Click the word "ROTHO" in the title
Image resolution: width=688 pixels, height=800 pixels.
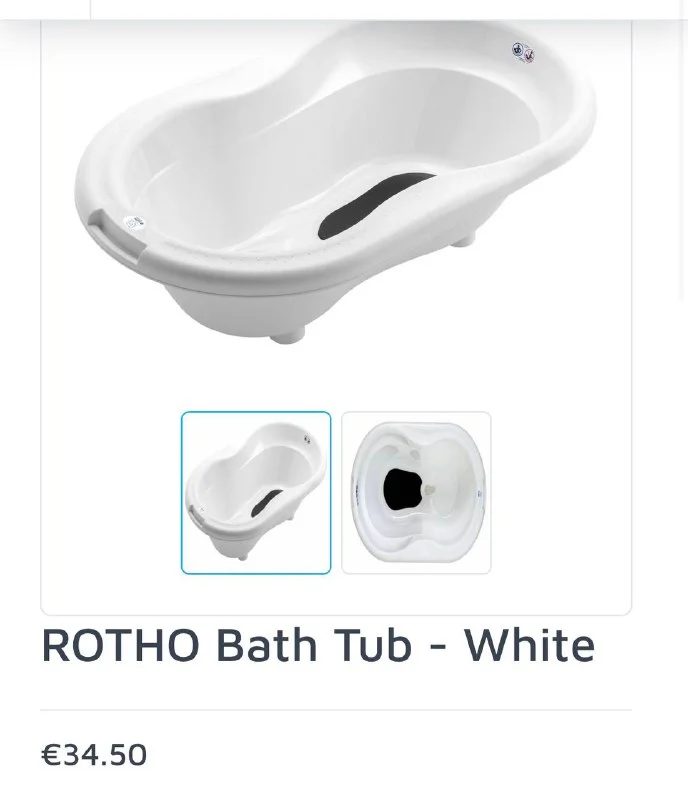[x=120, y=645]
